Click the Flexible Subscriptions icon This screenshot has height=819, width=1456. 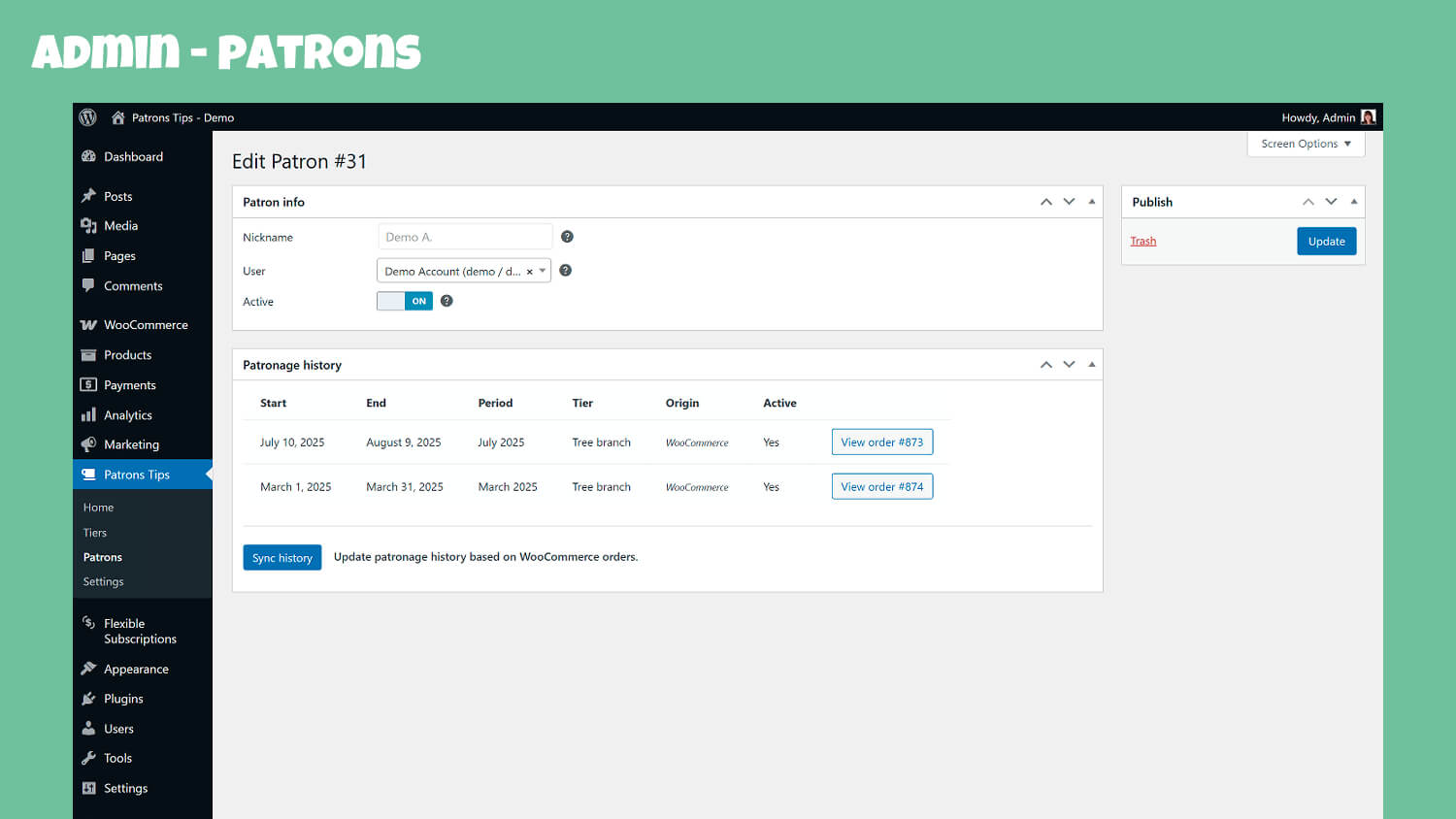[88, 623]
